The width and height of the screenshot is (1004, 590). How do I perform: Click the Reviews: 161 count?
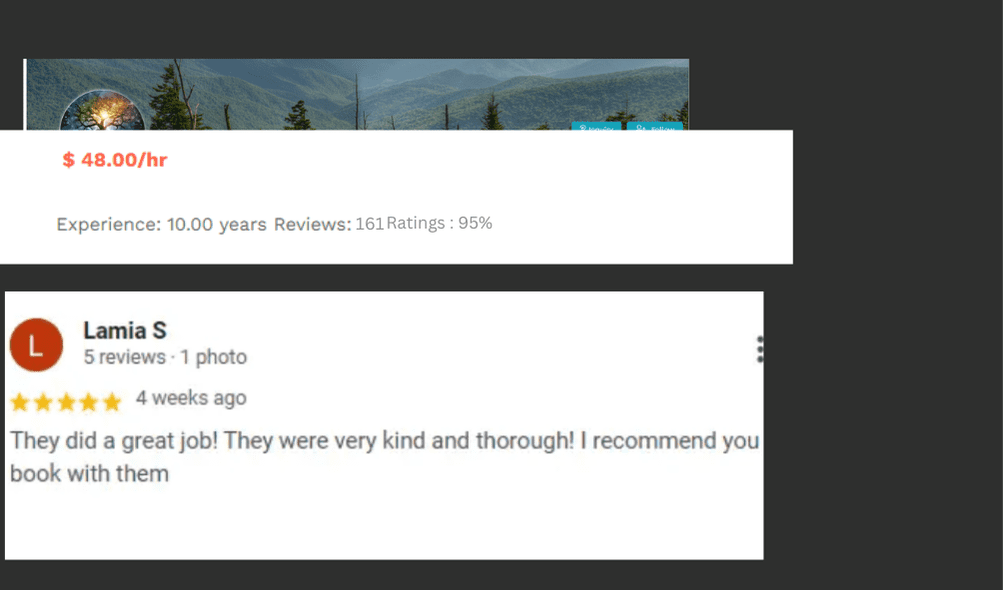coord(329,224)
